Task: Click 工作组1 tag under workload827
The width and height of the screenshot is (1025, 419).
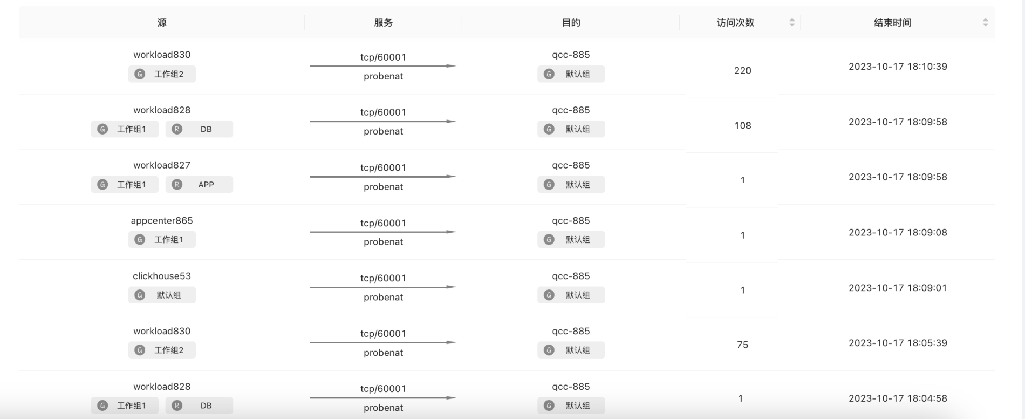Action: tap(125, 184)
